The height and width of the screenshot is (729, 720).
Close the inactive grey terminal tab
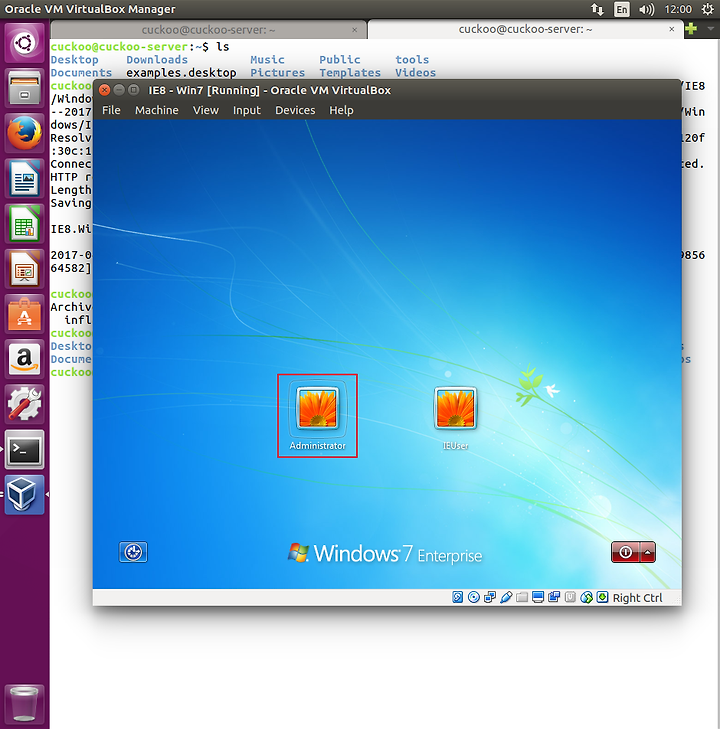[355, 30]
